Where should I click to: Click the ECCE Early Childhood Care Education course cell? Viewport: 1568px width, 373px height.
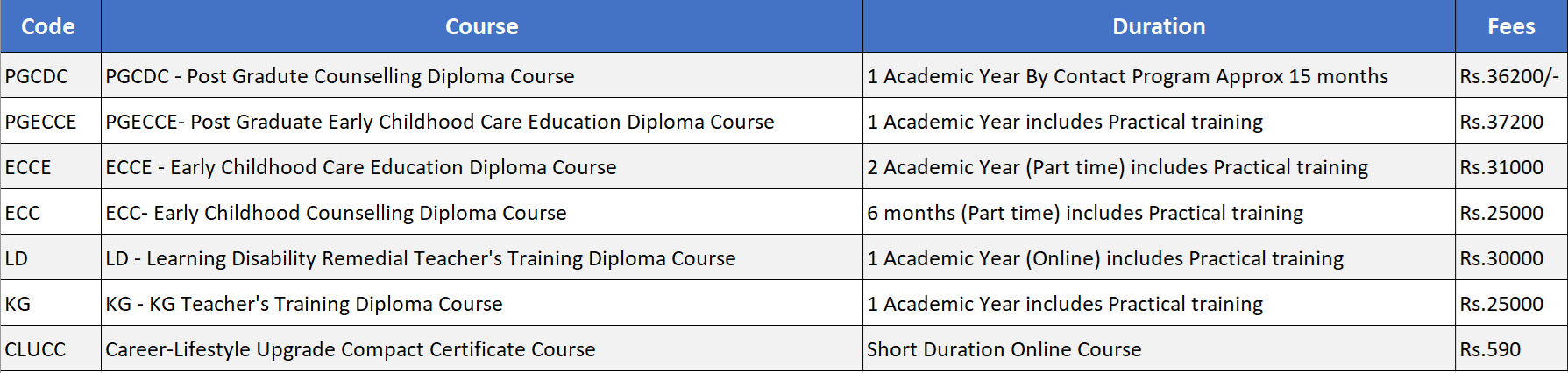pos(361,167)
